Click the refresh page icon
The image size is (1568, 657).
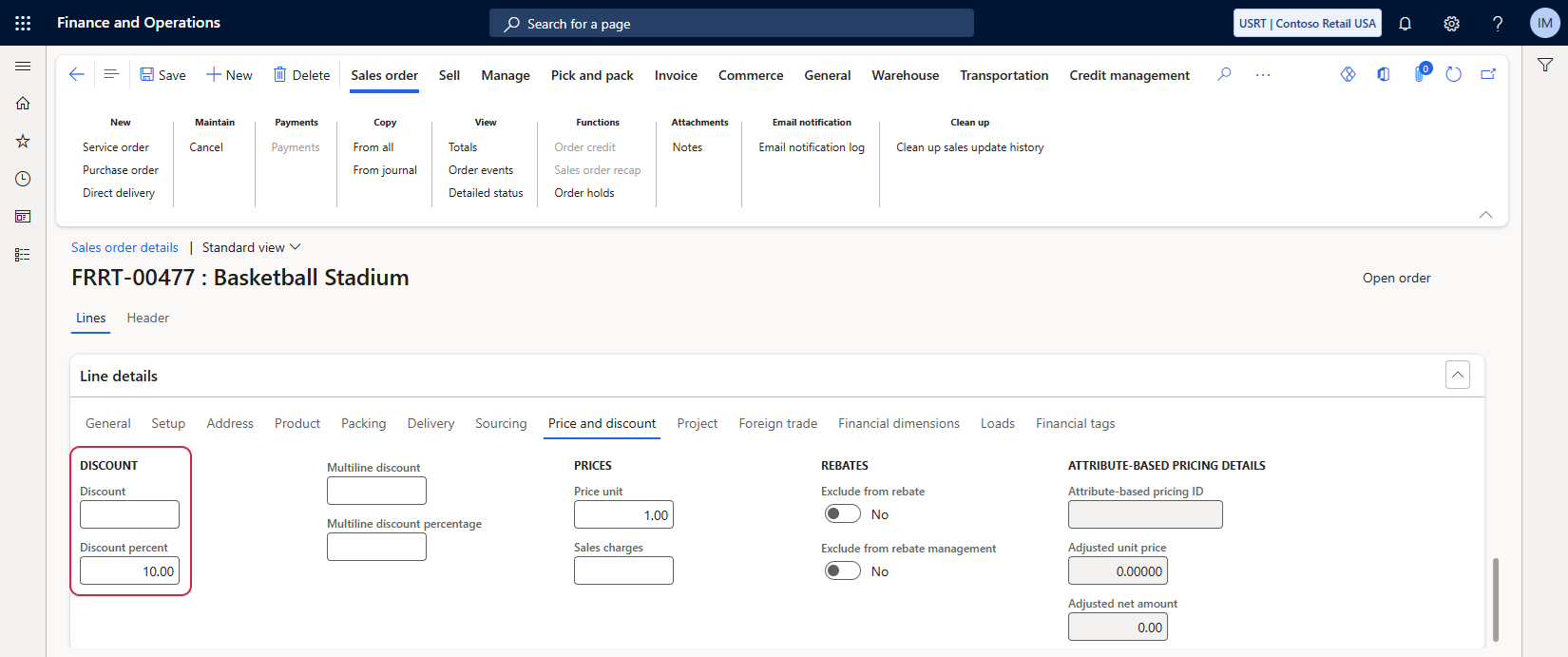pyautogui.click(x=1453, y=74)
